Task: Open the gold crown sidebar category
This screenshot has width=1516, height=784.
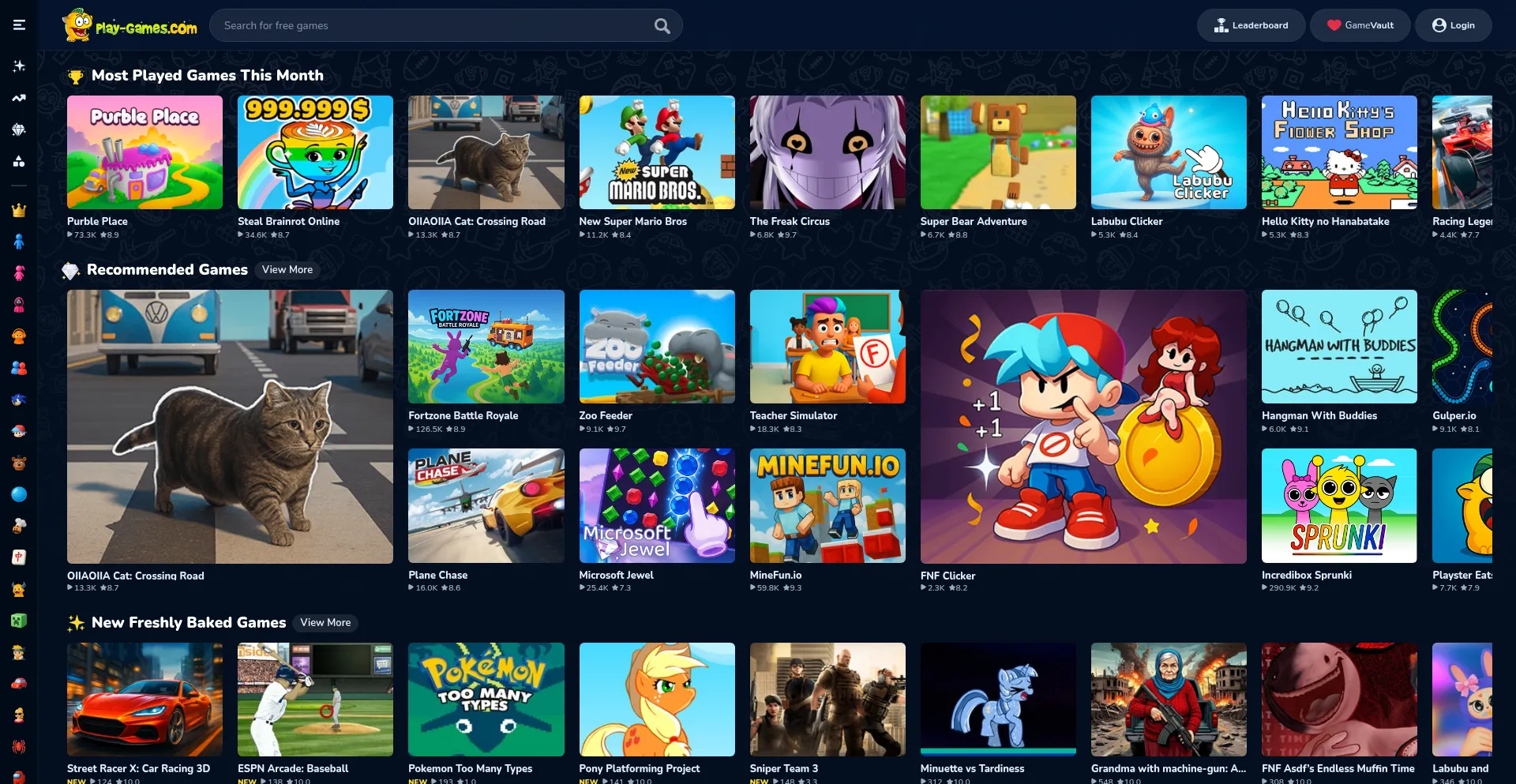Action: coord(19,210)
